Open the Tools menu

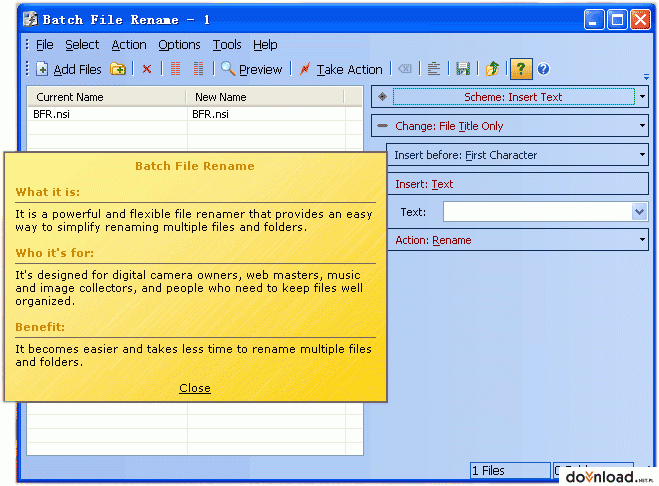pyautogui.click(x=227, y=45)
